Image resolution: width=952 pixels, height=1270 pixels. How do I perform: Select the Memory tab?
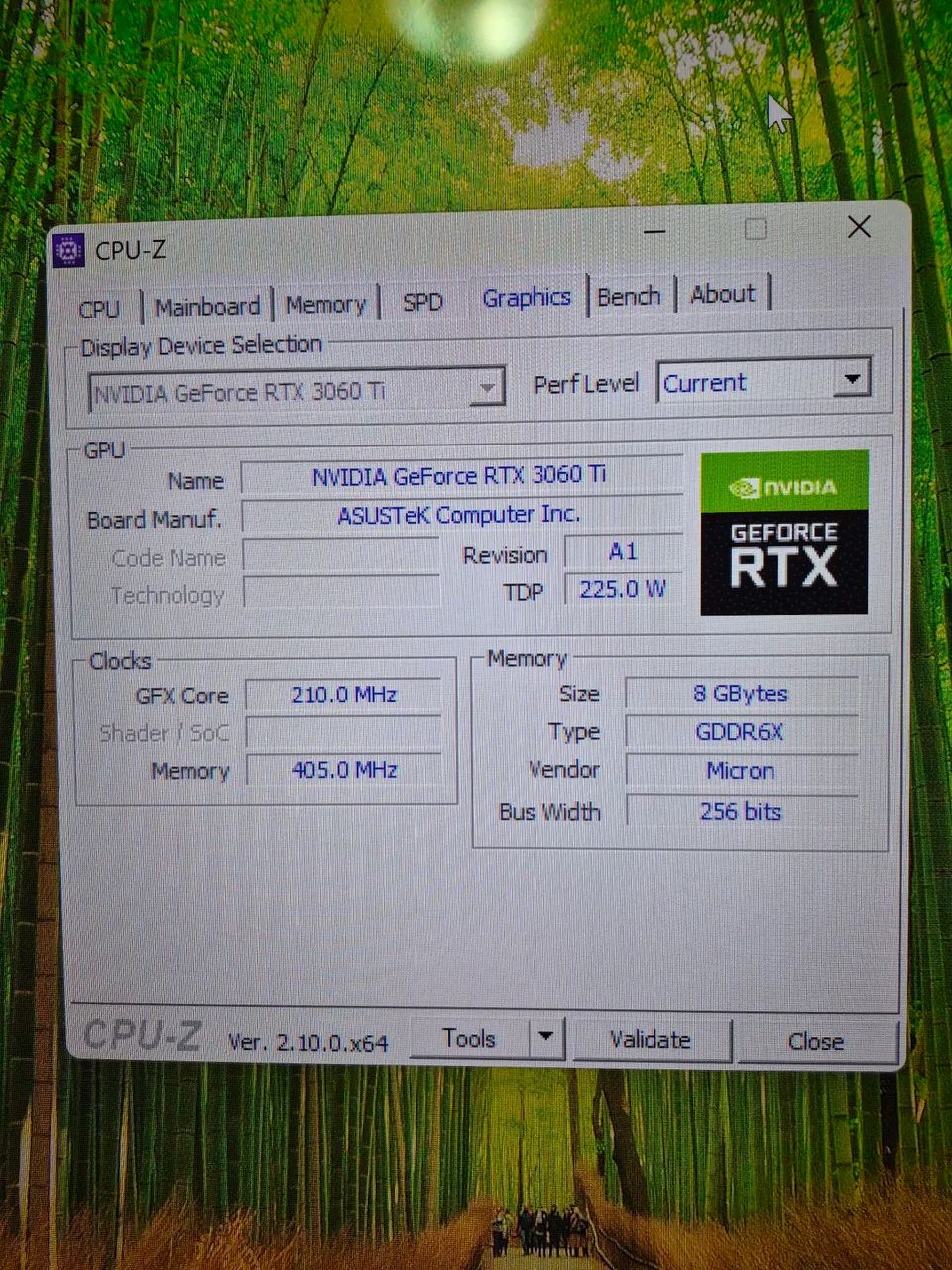click(325, 305)
